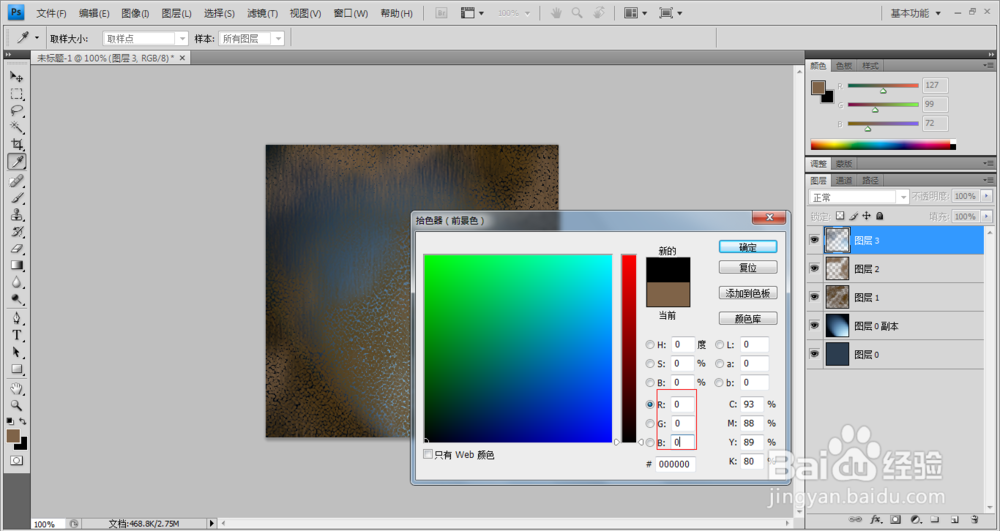
Task: Click 复位 button
Action: tap(748, 268)
